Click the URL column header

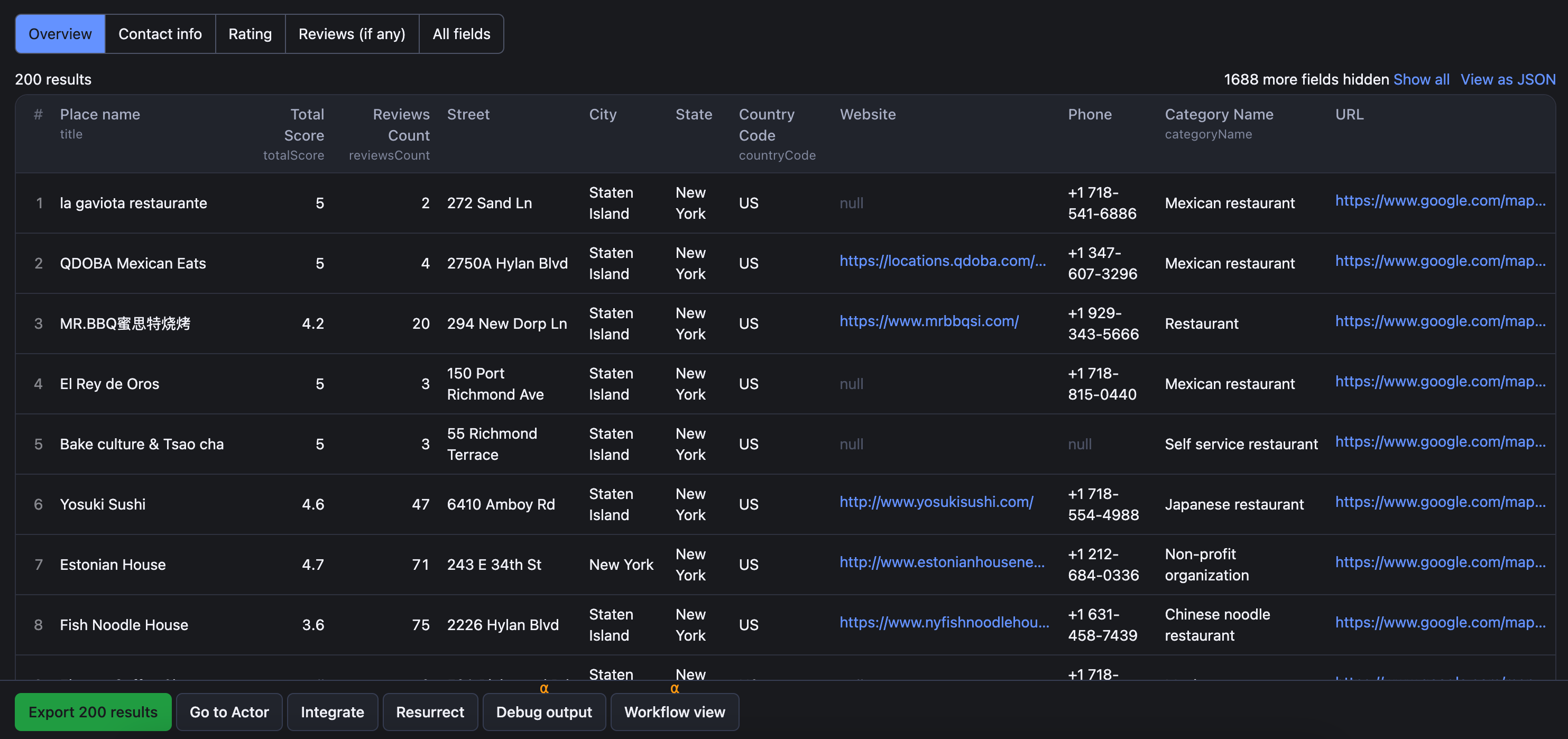pyautogui.click(x=1349, y=114)
